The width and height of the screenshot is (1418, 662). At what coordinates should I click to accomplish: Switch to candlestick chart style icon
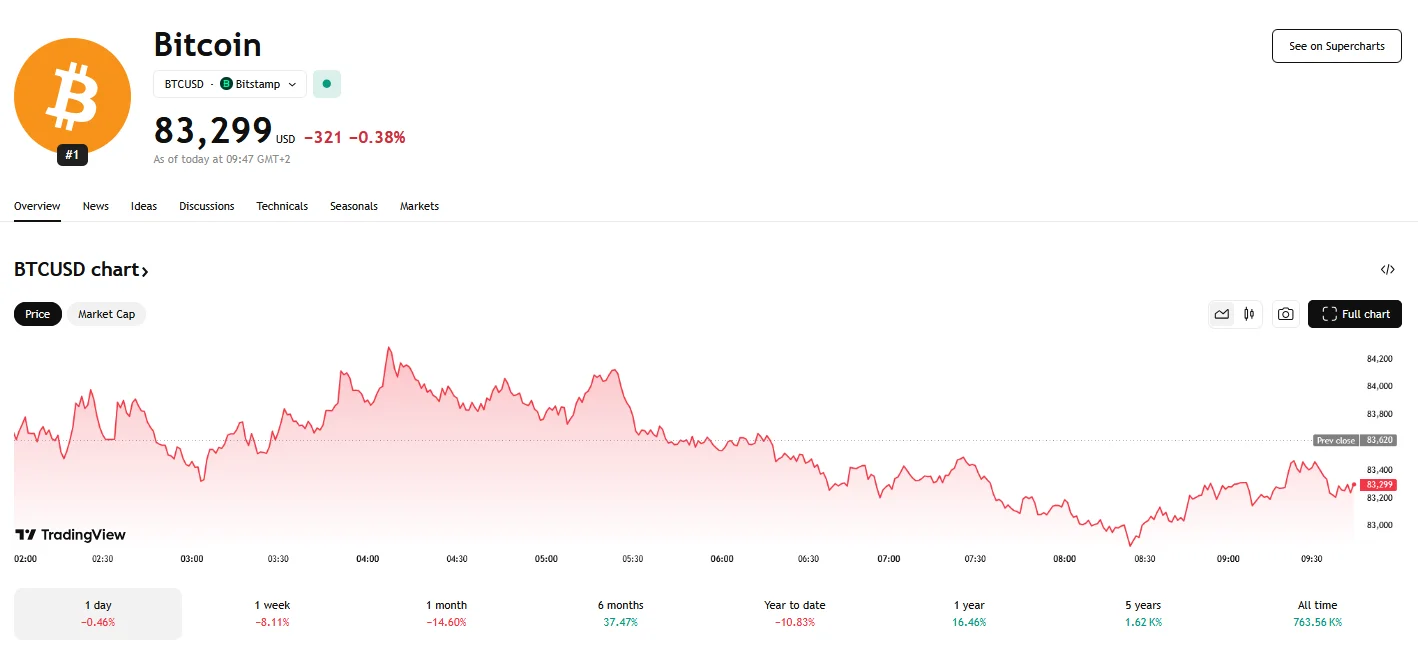[x=1249, y=314]
